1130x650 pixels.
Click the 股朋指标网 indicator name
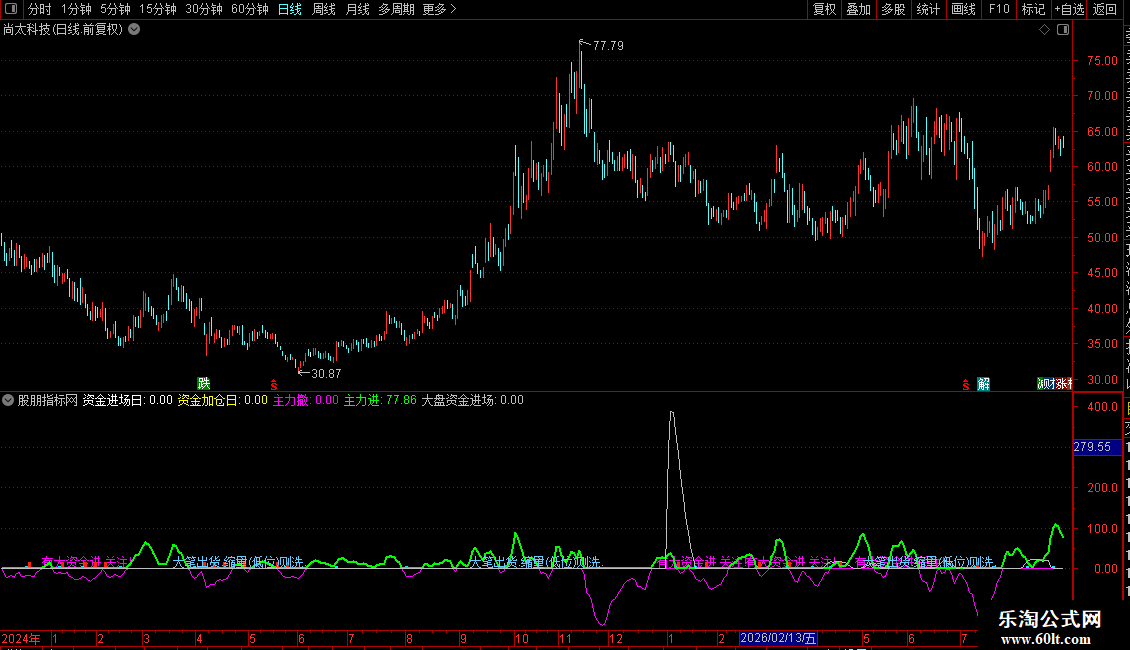(48, 400)
